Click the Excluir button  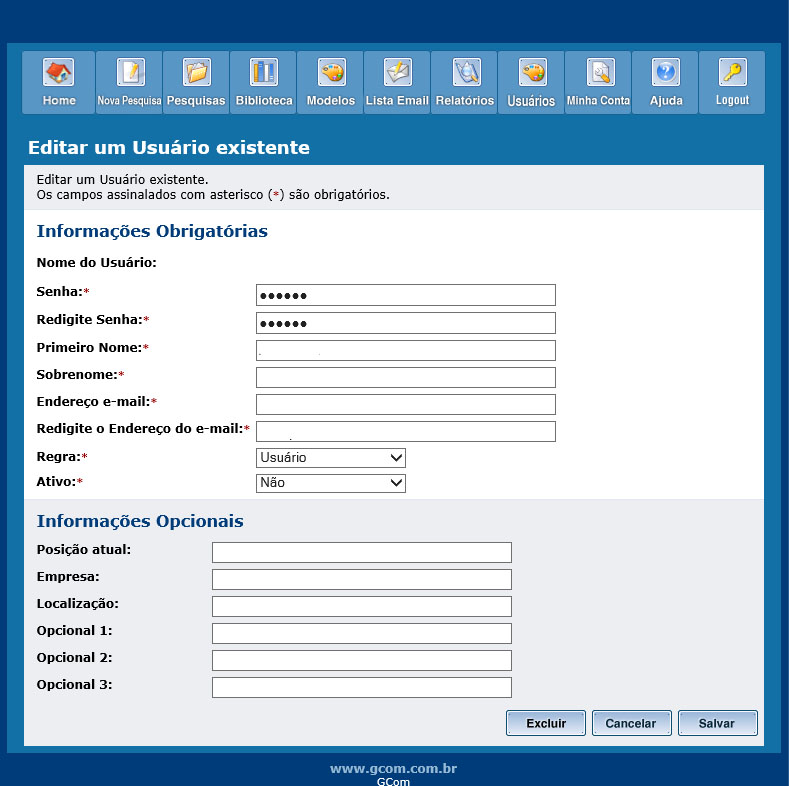(x=545, y=723)
